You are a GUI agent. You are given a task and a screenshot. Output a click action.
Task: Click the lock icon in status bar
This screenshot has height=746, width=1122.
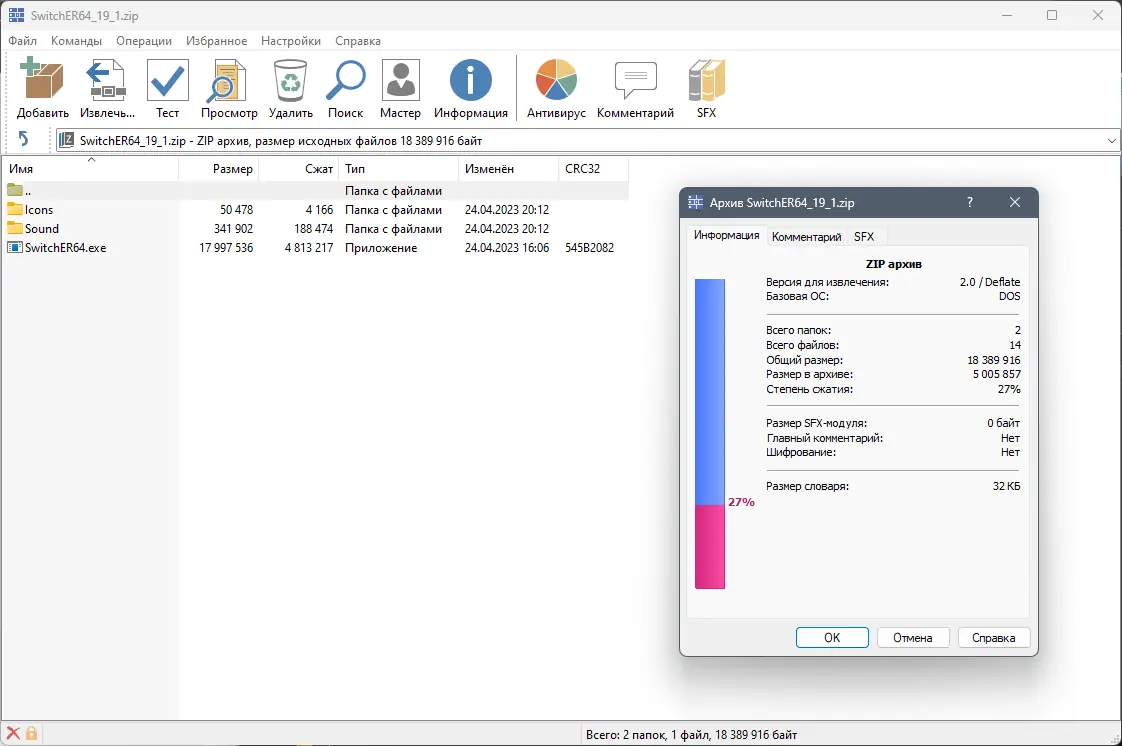click(31, 733)
